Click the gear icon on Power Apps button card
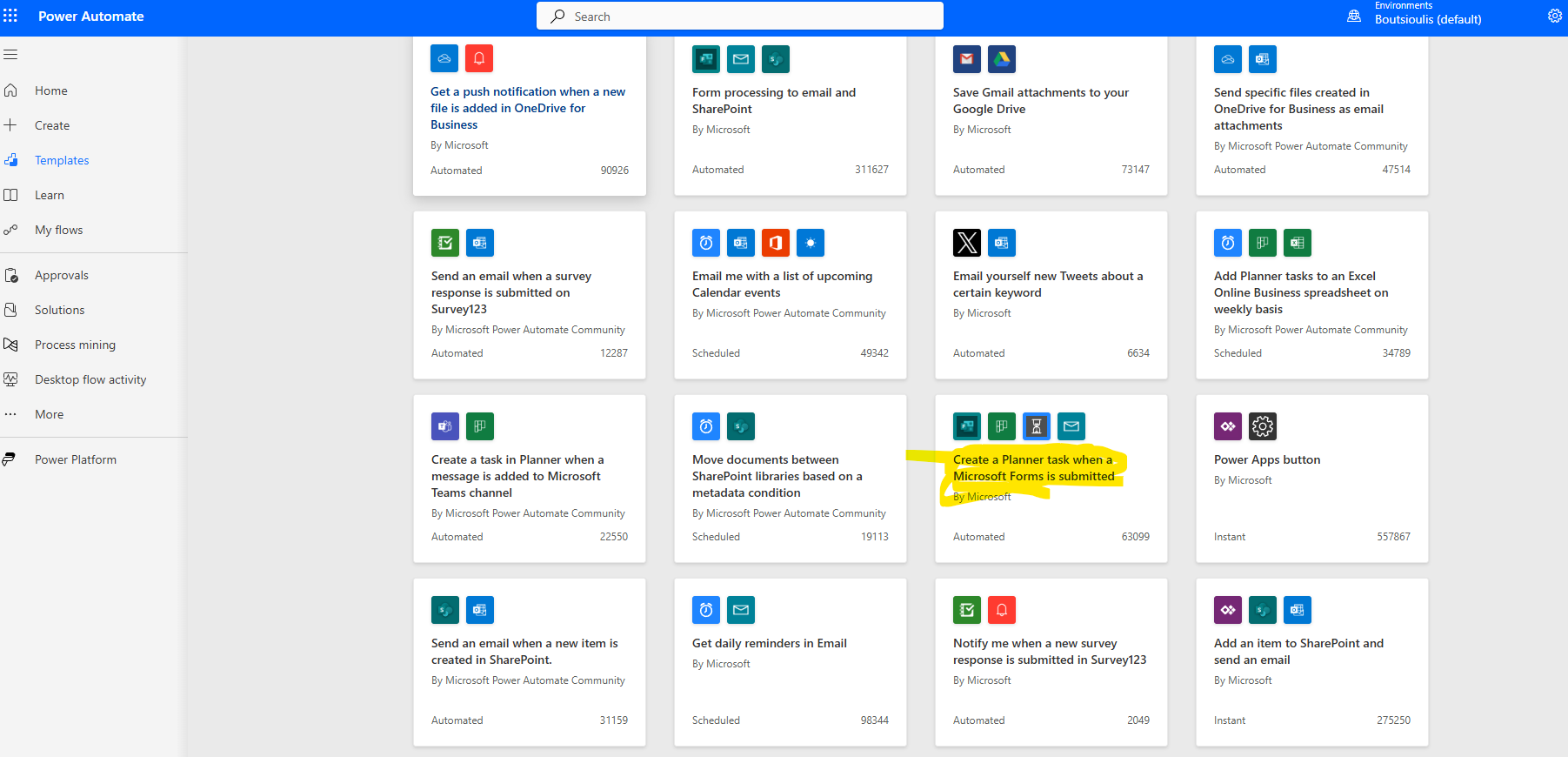The width and height of the screenshot is (1568, 757). coord(1263,426)
